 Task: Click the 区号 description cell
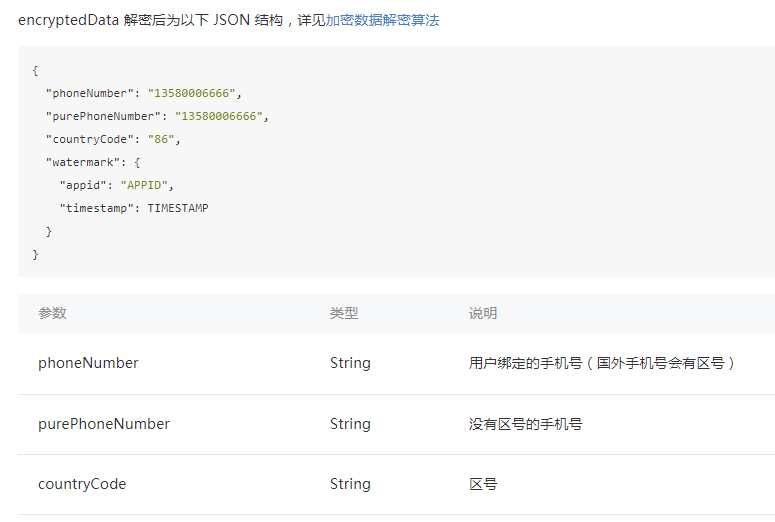click(483, 484)
